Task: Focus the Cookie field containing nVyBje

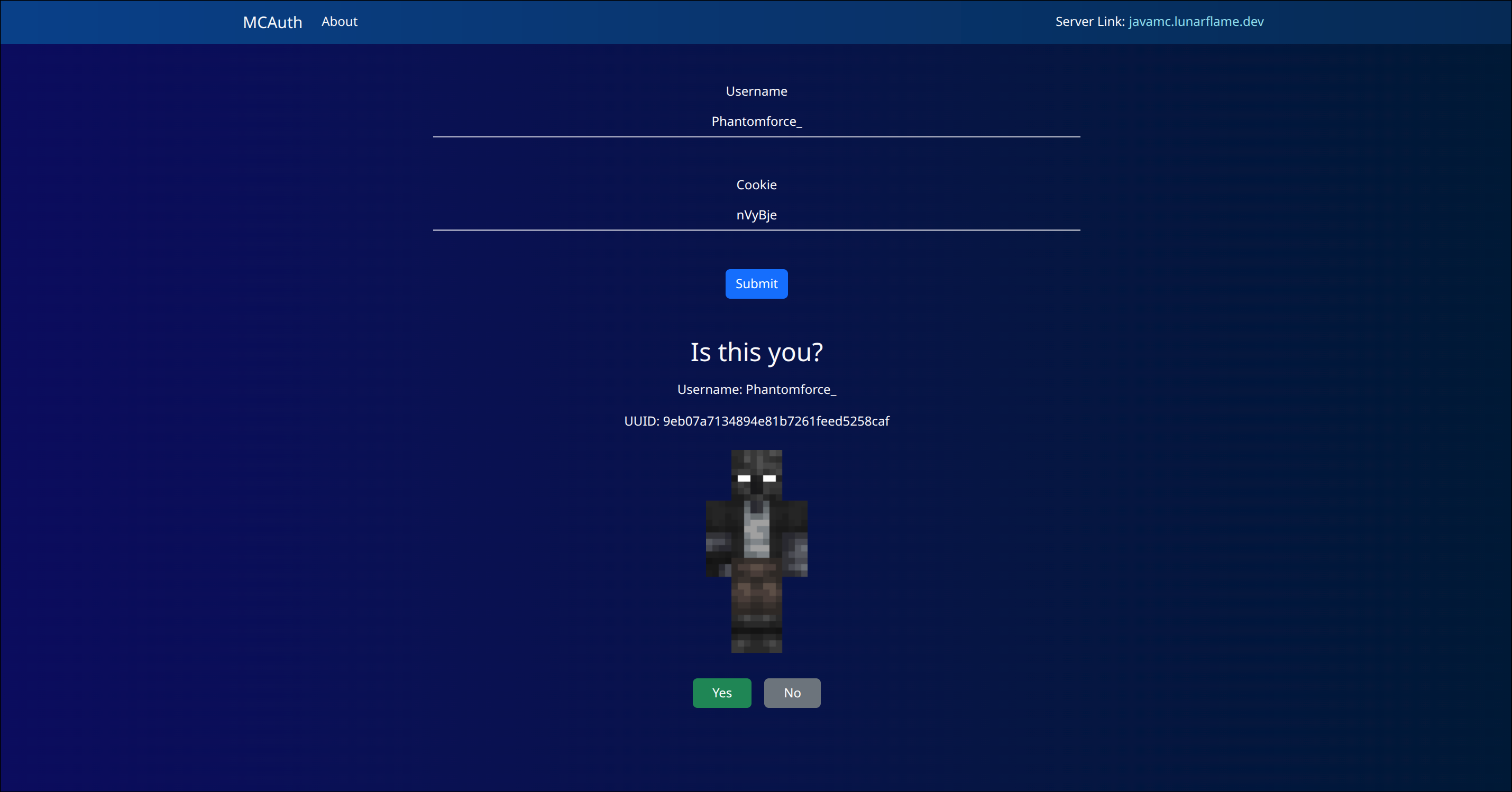Action: pyautogui.click(x=756, y=215)
